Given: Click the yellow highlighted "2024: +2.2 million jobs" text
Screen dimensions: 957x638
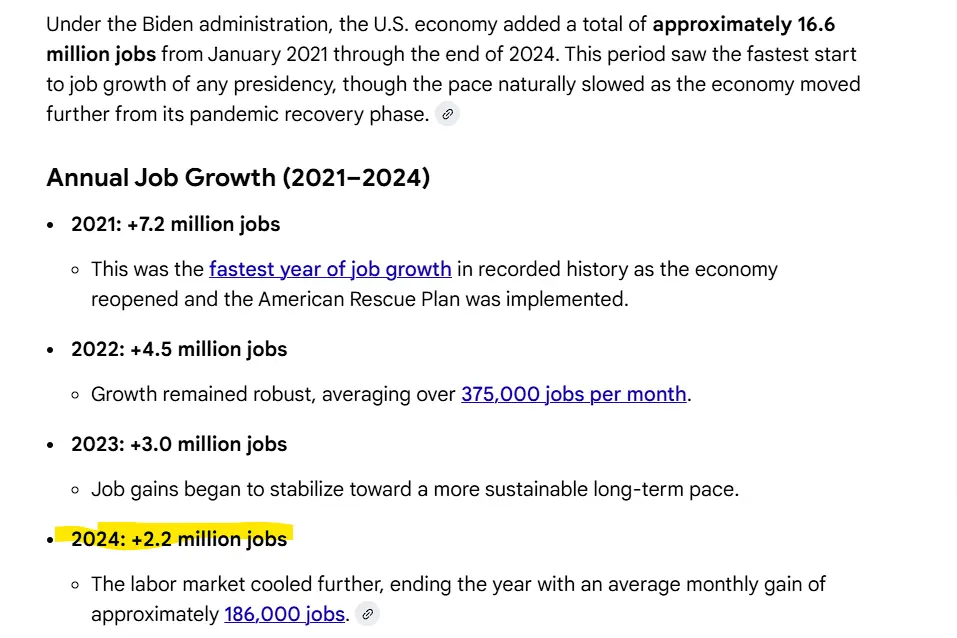Looking at the screenshot, I should click(179, 539).
